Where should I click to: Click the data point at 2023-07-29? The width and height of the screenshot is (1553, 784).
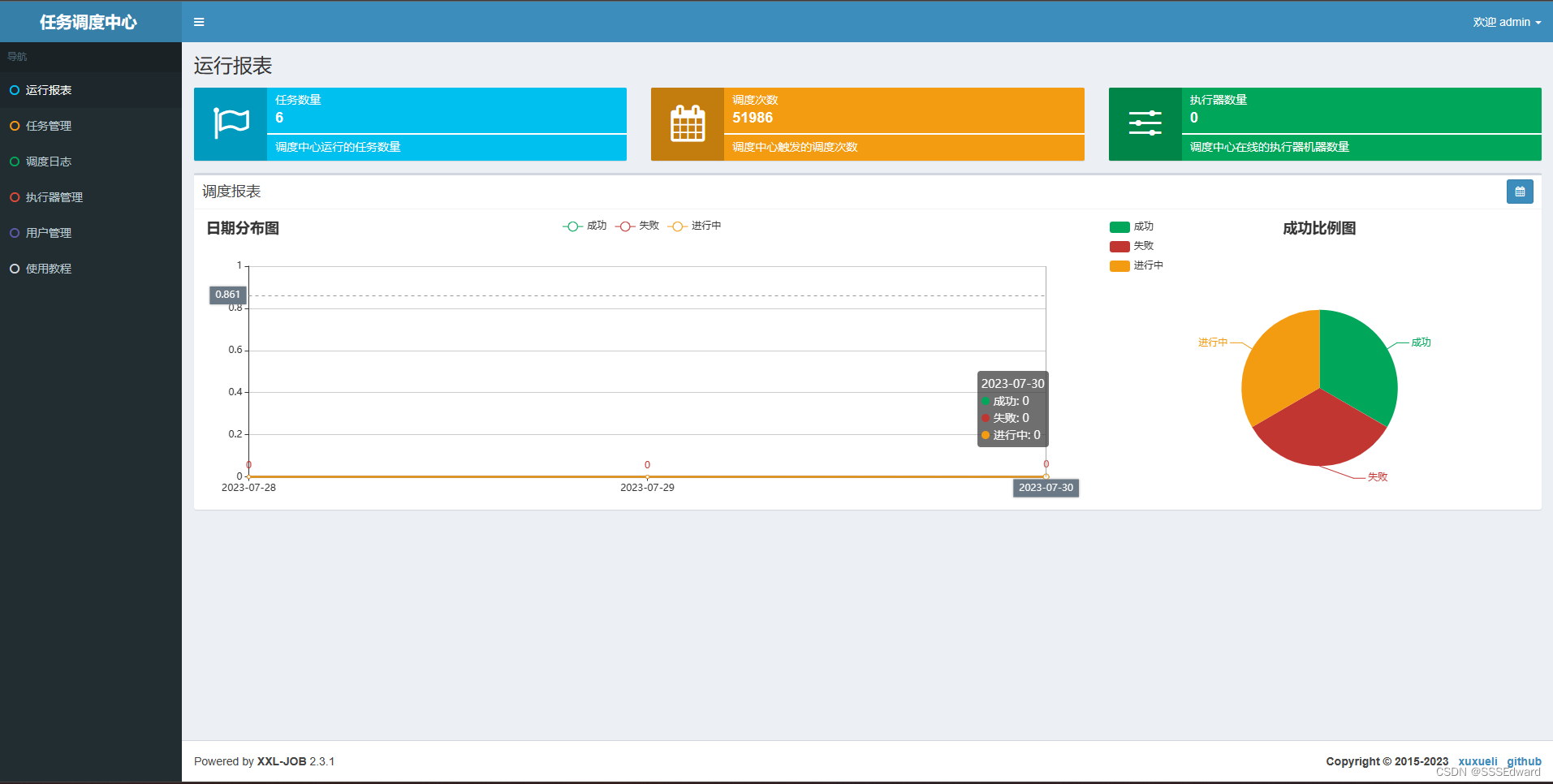[x=647, y=476]
